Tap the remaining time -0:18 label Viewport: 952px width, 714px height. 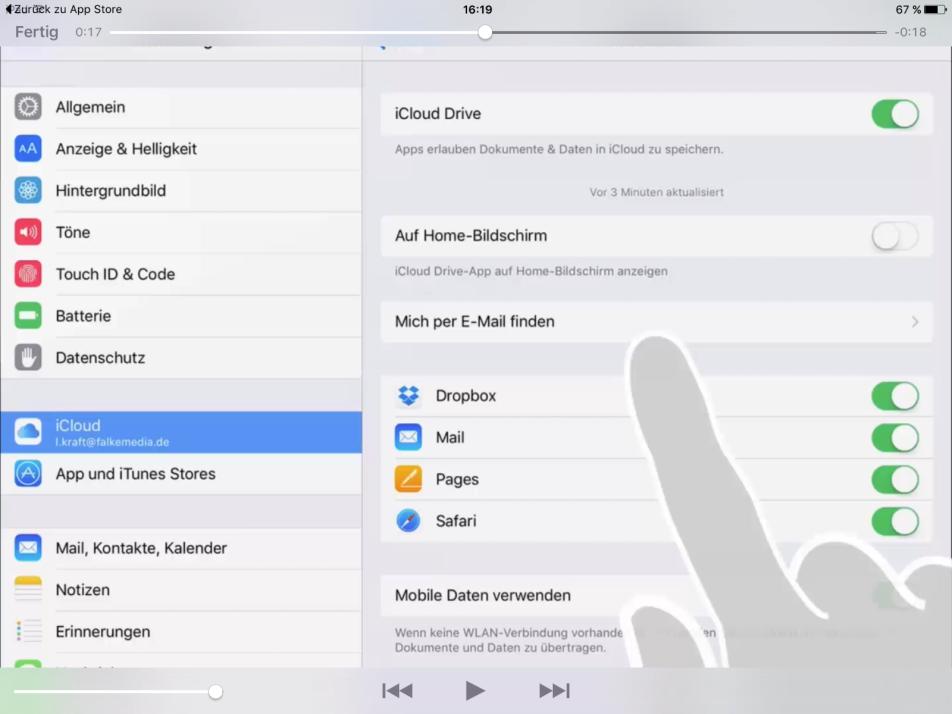(910, 32)
